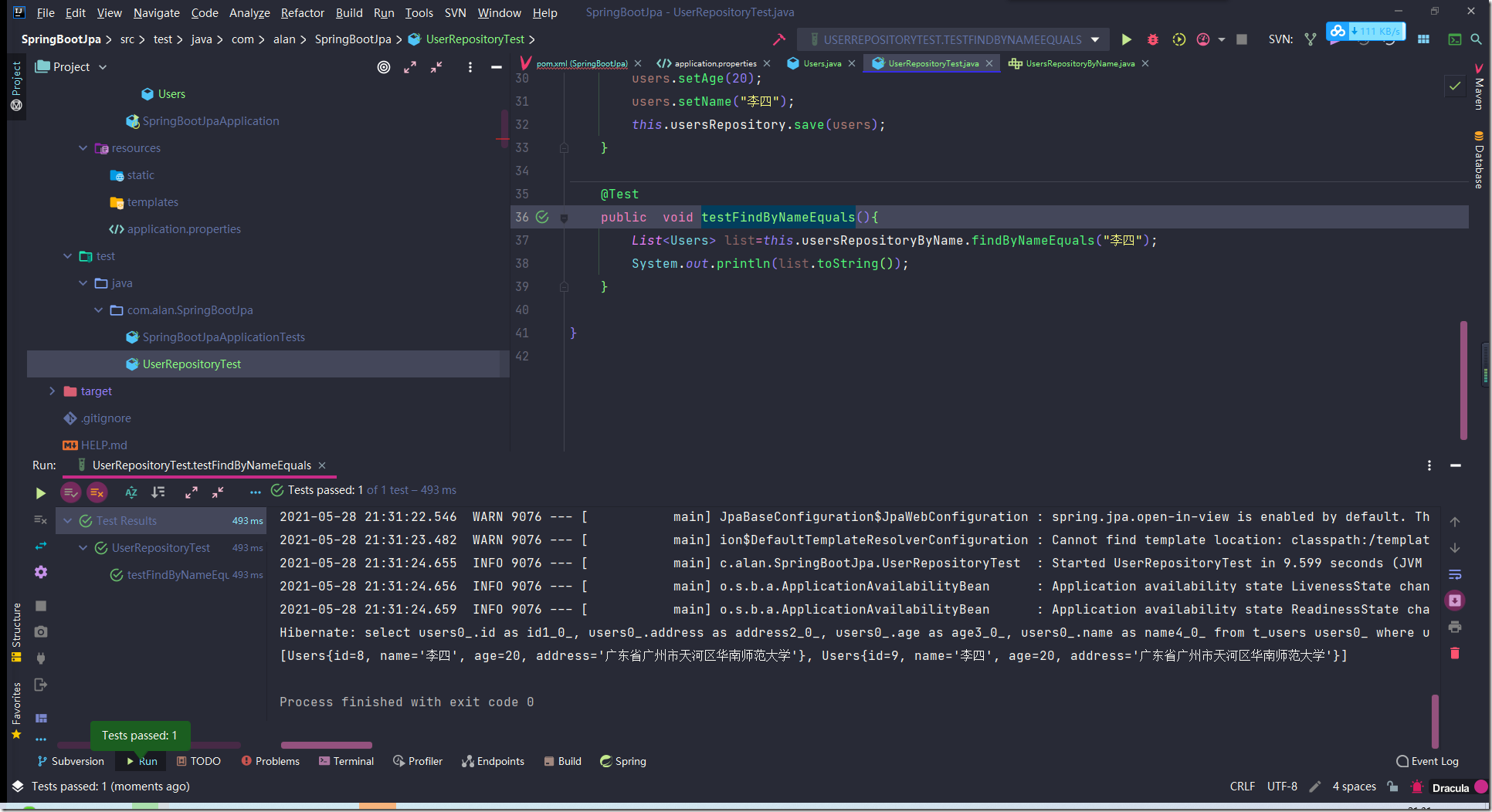Open the Analyze menu
Image resolution: width=1492 pixels, height=812 pixels.
249,12
